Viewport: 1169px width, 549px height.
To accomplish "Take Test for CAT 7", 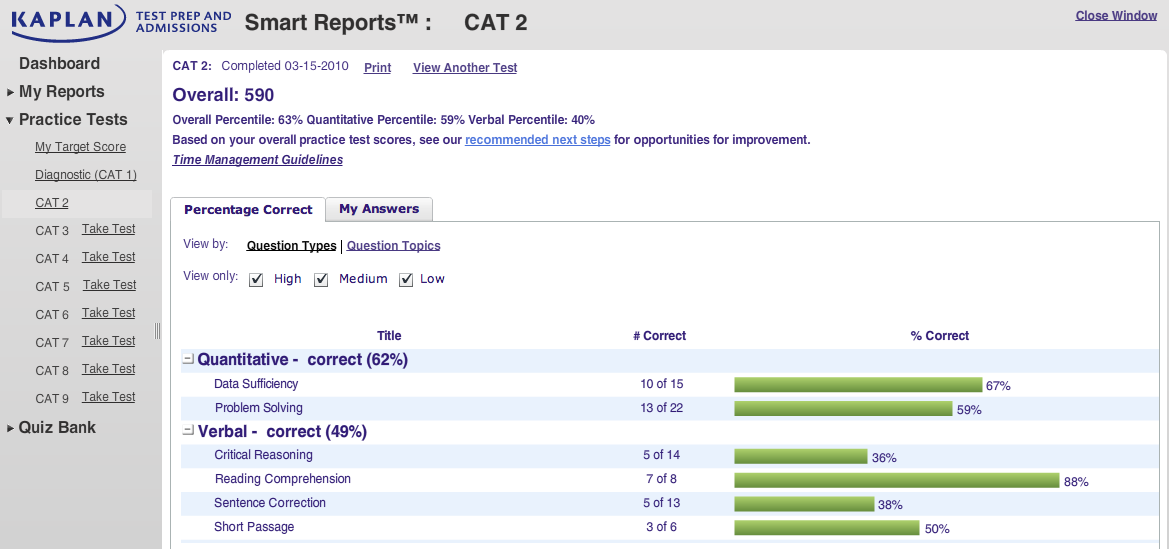I will [x=109, y=341].
